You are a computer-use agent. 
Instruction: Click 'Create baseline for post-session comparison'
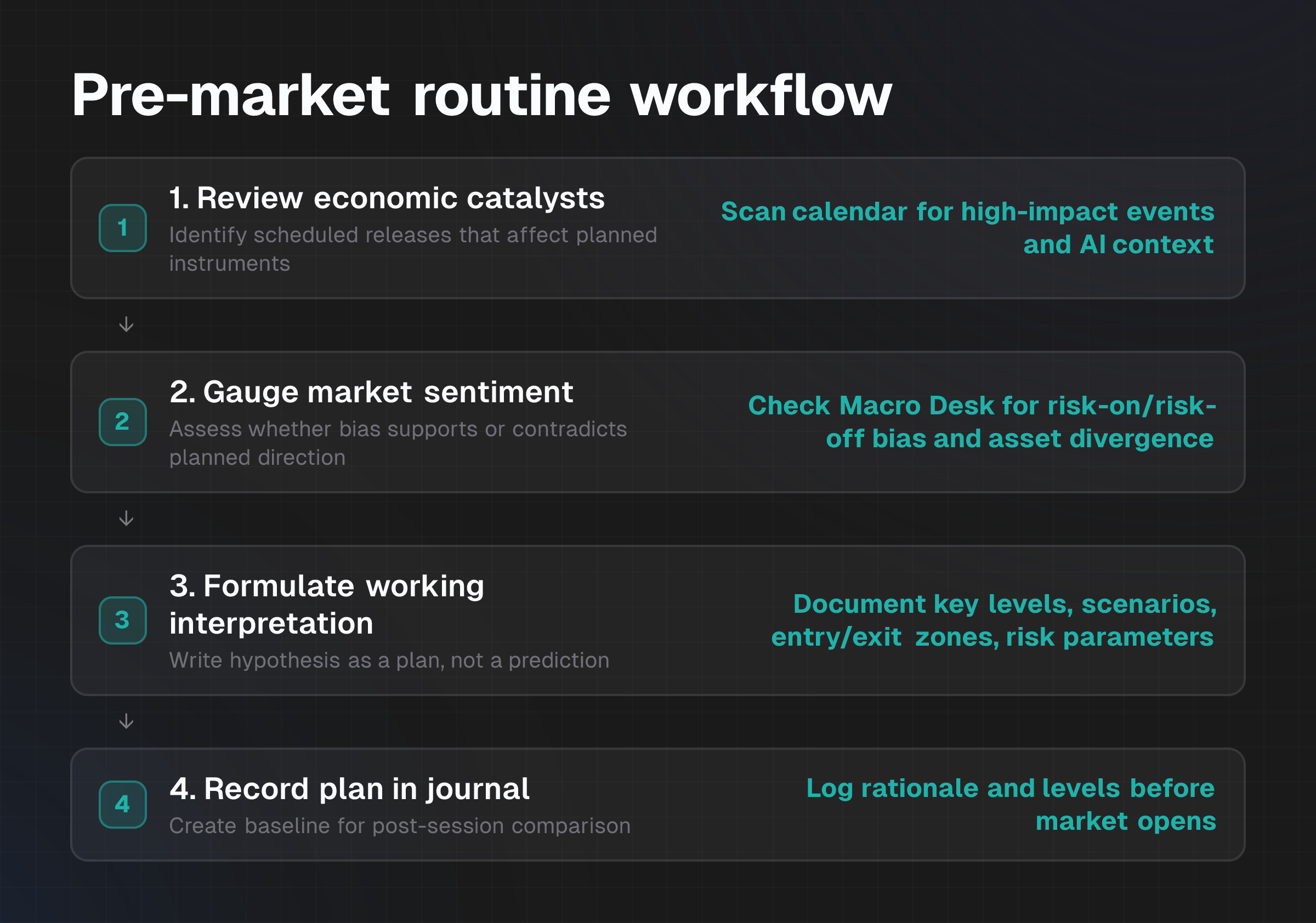[x=400, y=825]
